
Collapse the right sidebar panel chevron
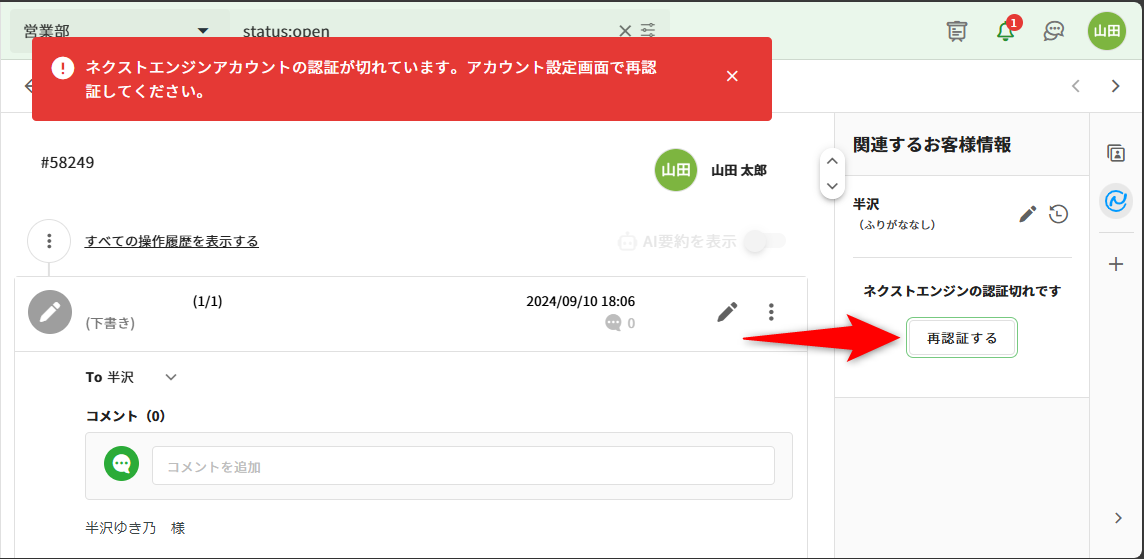1117,517
